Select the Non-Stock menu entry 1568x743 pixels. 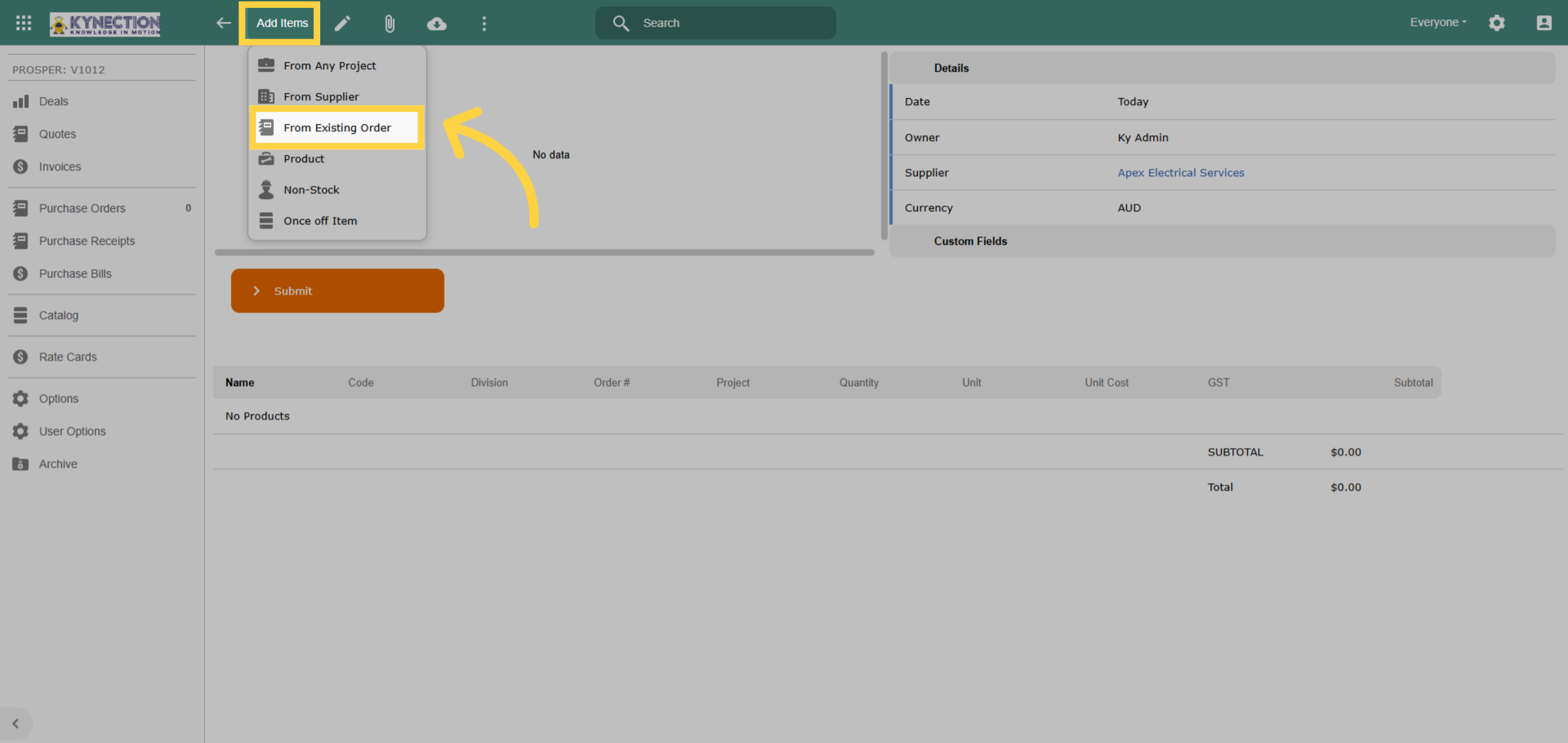(337, 190)
